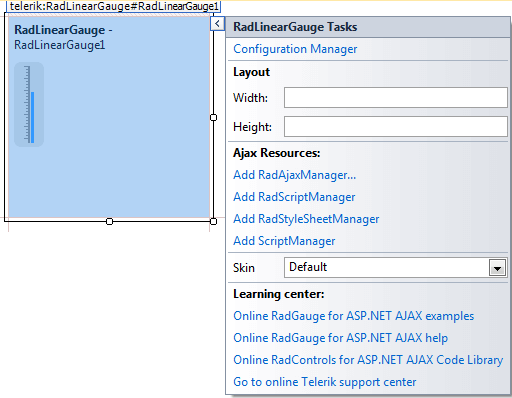Click the Default skin combo box text
Viewport: 512px width, 398px height.
(308, 267)
